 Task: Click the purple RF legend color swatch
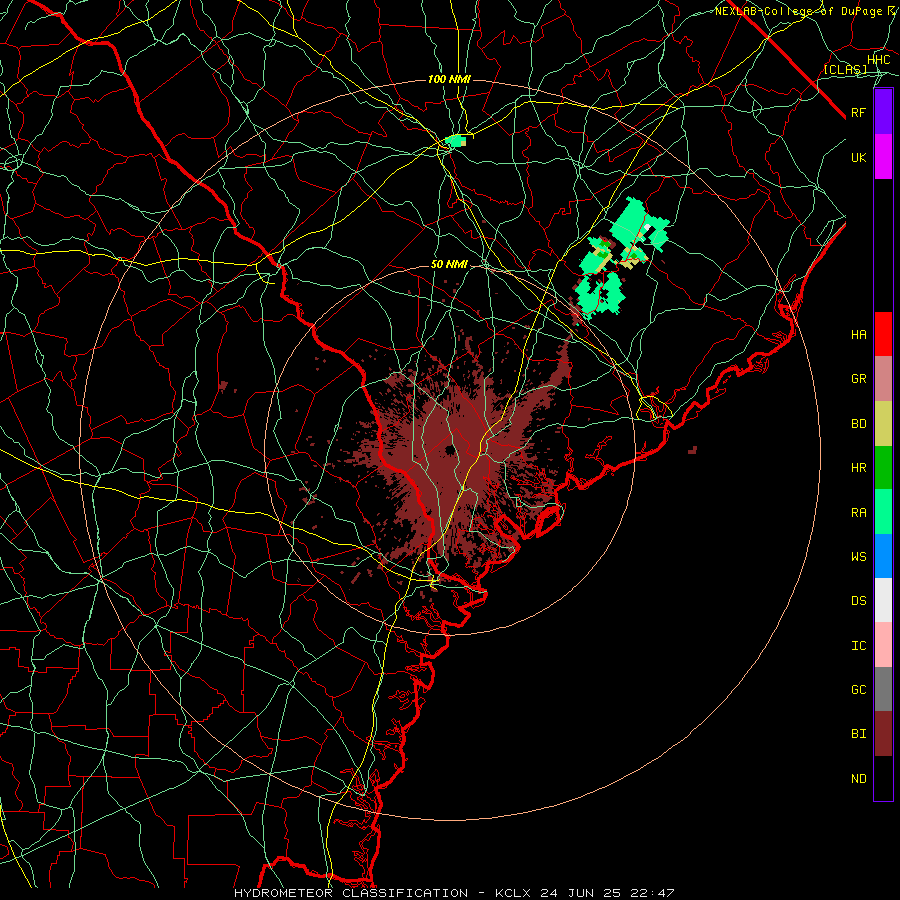point(883,112)
